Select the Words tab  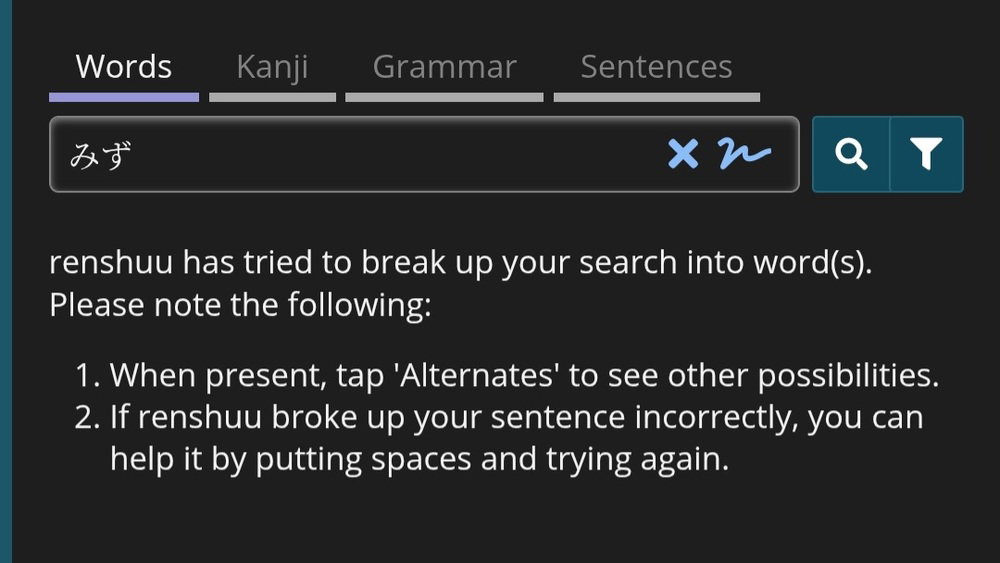tap(124, 66)
